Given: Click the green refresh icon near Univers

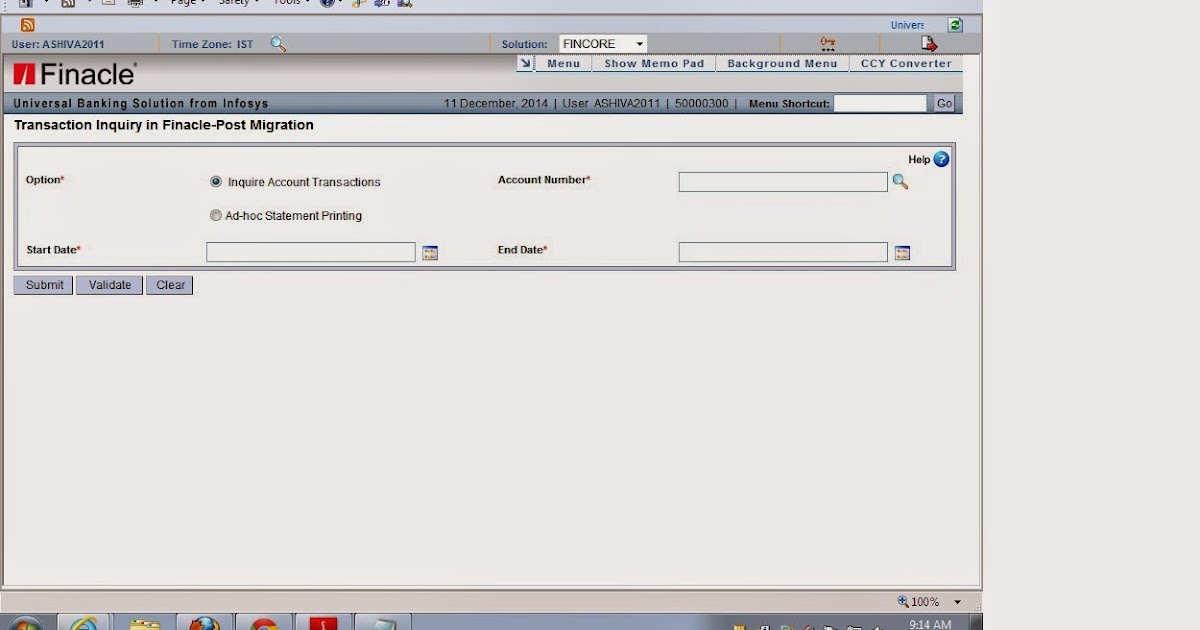Looking at the screenshot, I should point(955,25).
